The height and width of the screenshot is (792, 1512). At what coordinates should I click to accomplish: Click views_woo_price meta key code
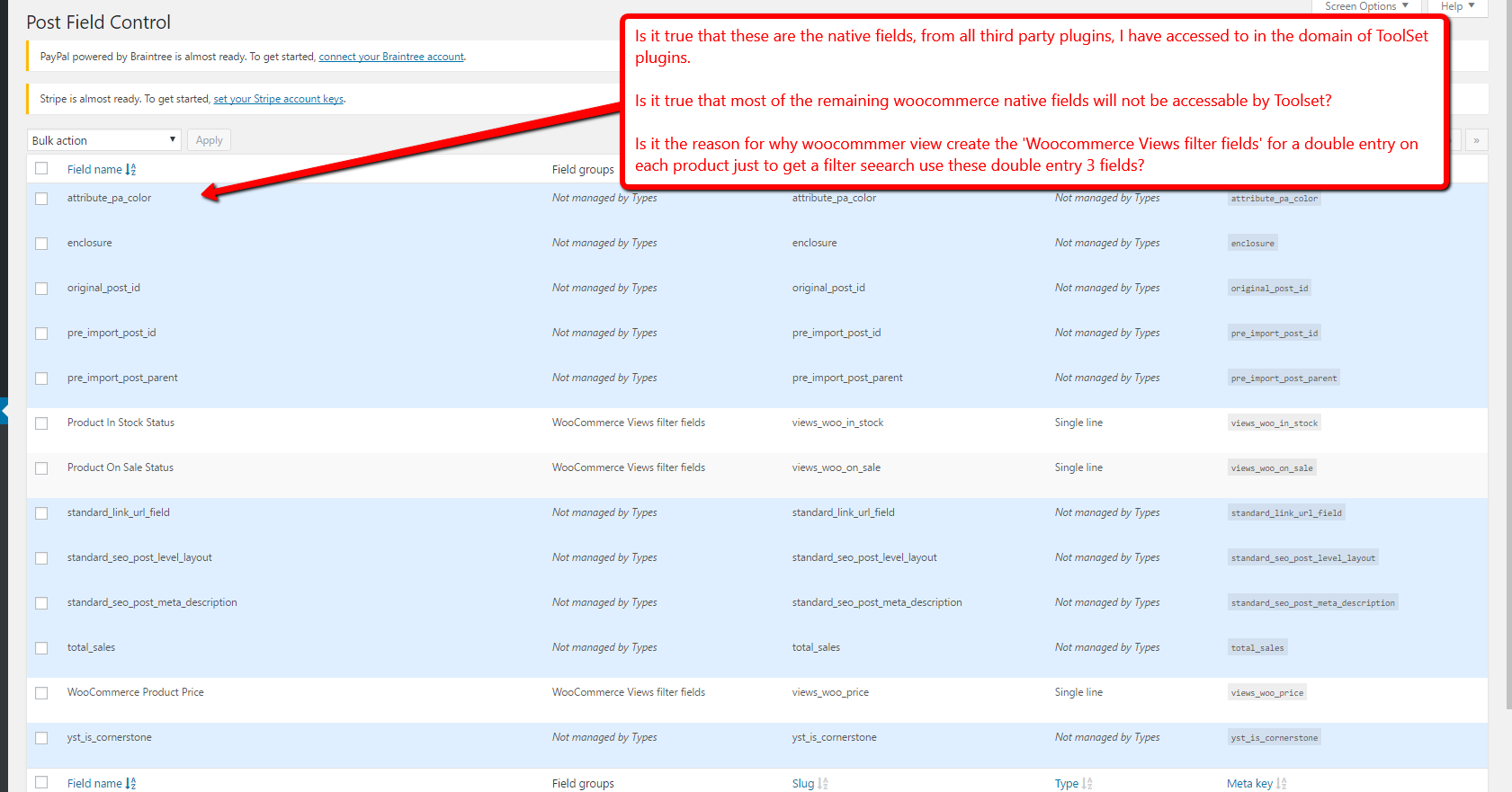point(1266,693)
